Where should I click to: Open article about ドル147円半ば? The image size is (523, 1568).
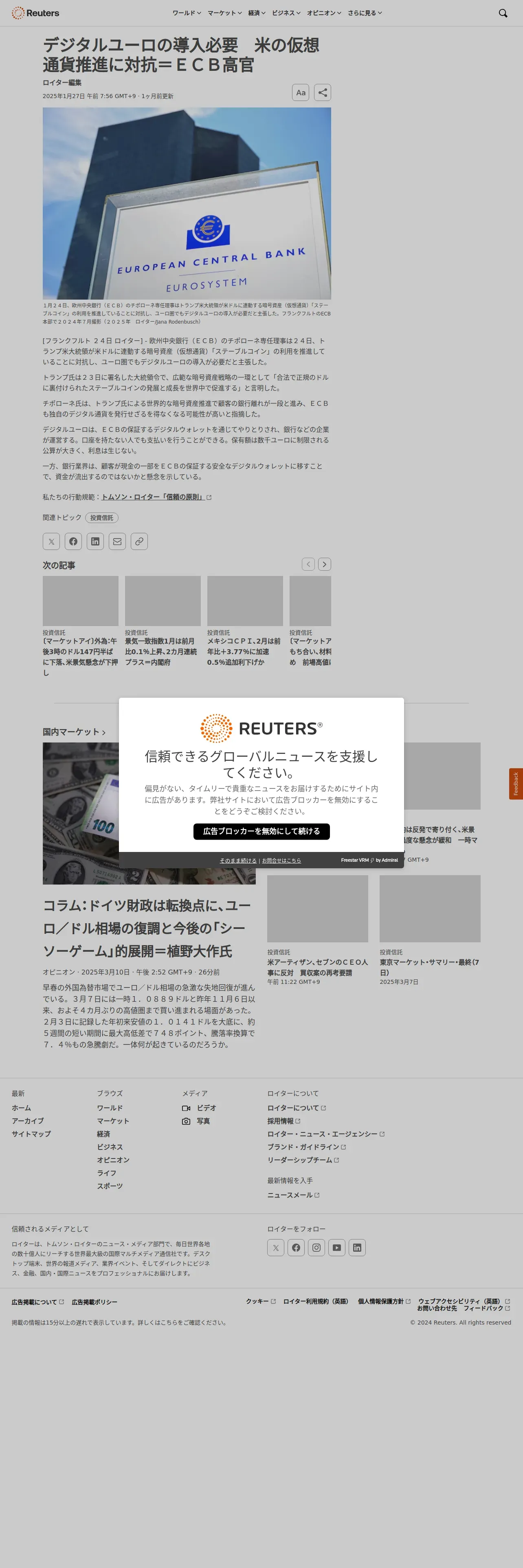pos(80,657)
